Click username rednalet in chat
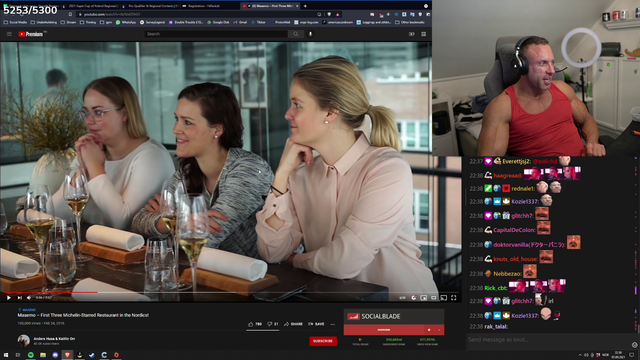 click(523, 189)
